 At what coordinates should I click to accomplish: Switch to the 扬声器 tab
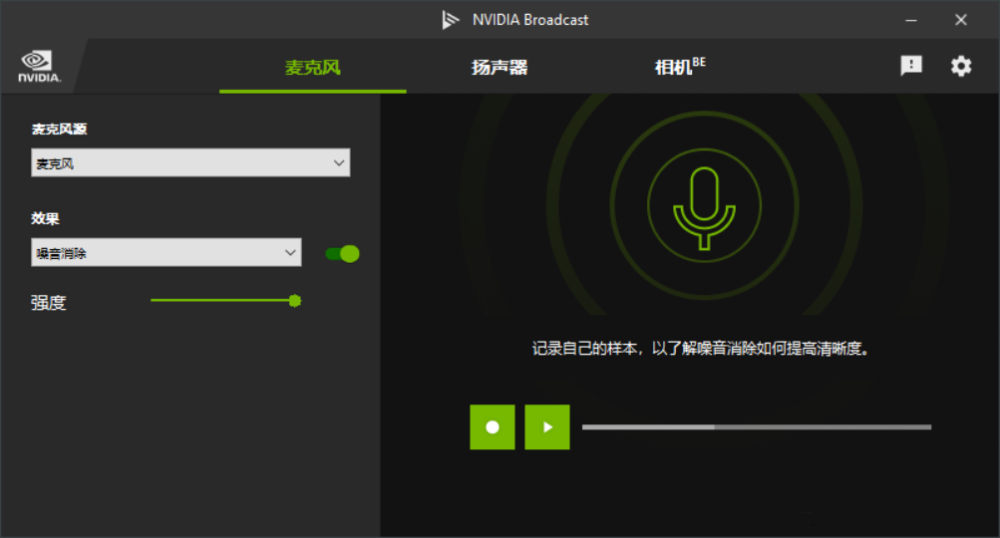(499, 68)
